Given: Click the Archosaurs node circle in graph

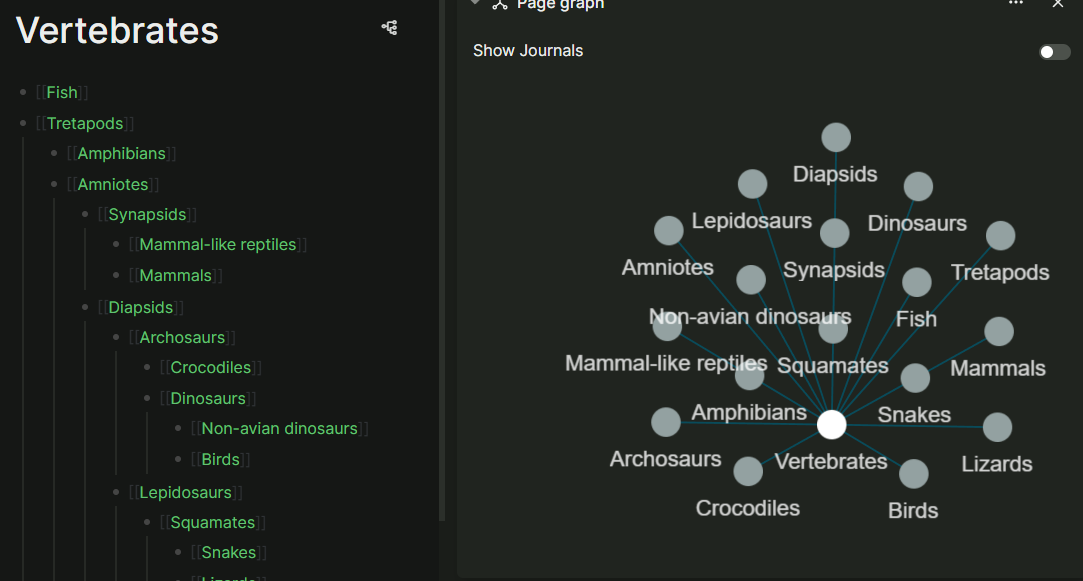Looking at the screenshot, I should coord(666,422).
